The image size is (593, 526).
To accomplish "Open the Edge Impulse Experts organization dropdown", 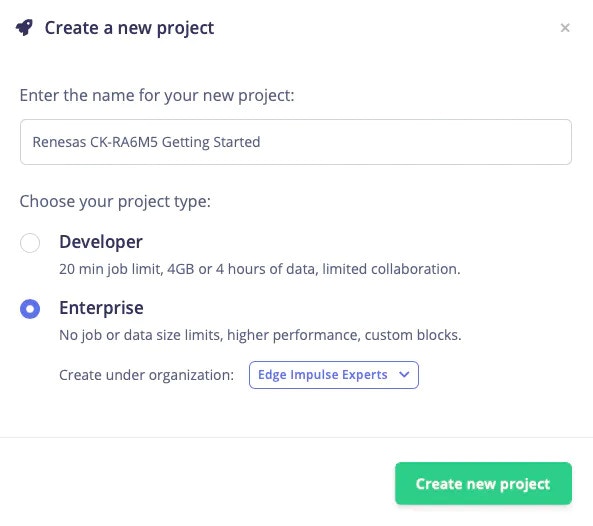I will point(334,375).
